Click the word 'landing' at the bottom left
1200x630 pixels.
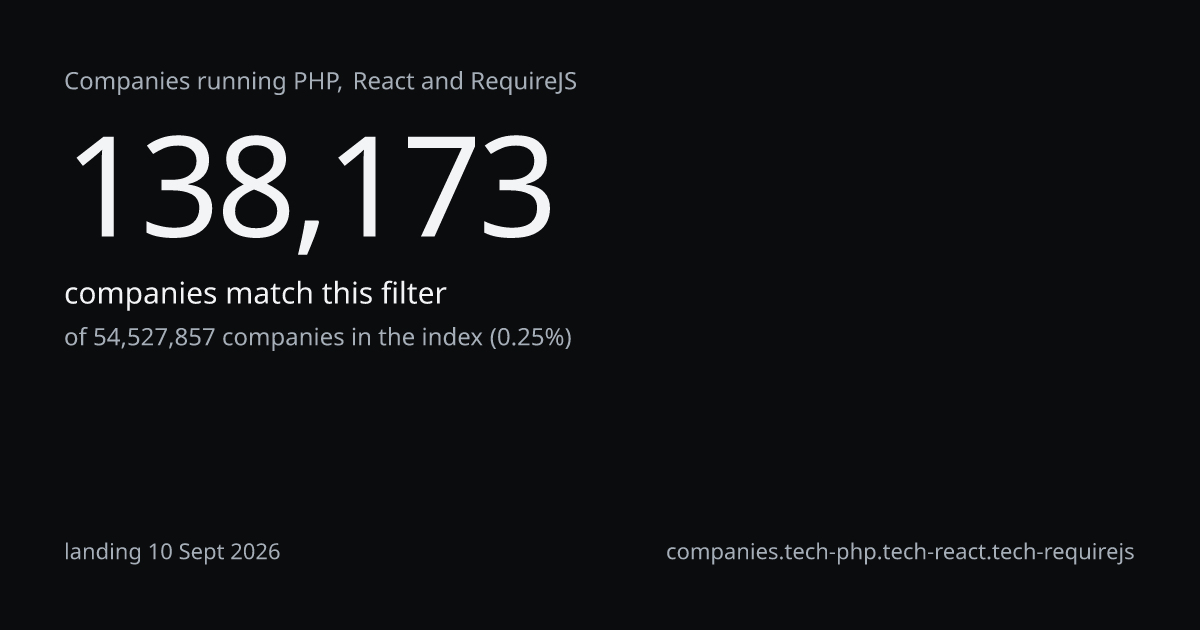tap(103, 552)
